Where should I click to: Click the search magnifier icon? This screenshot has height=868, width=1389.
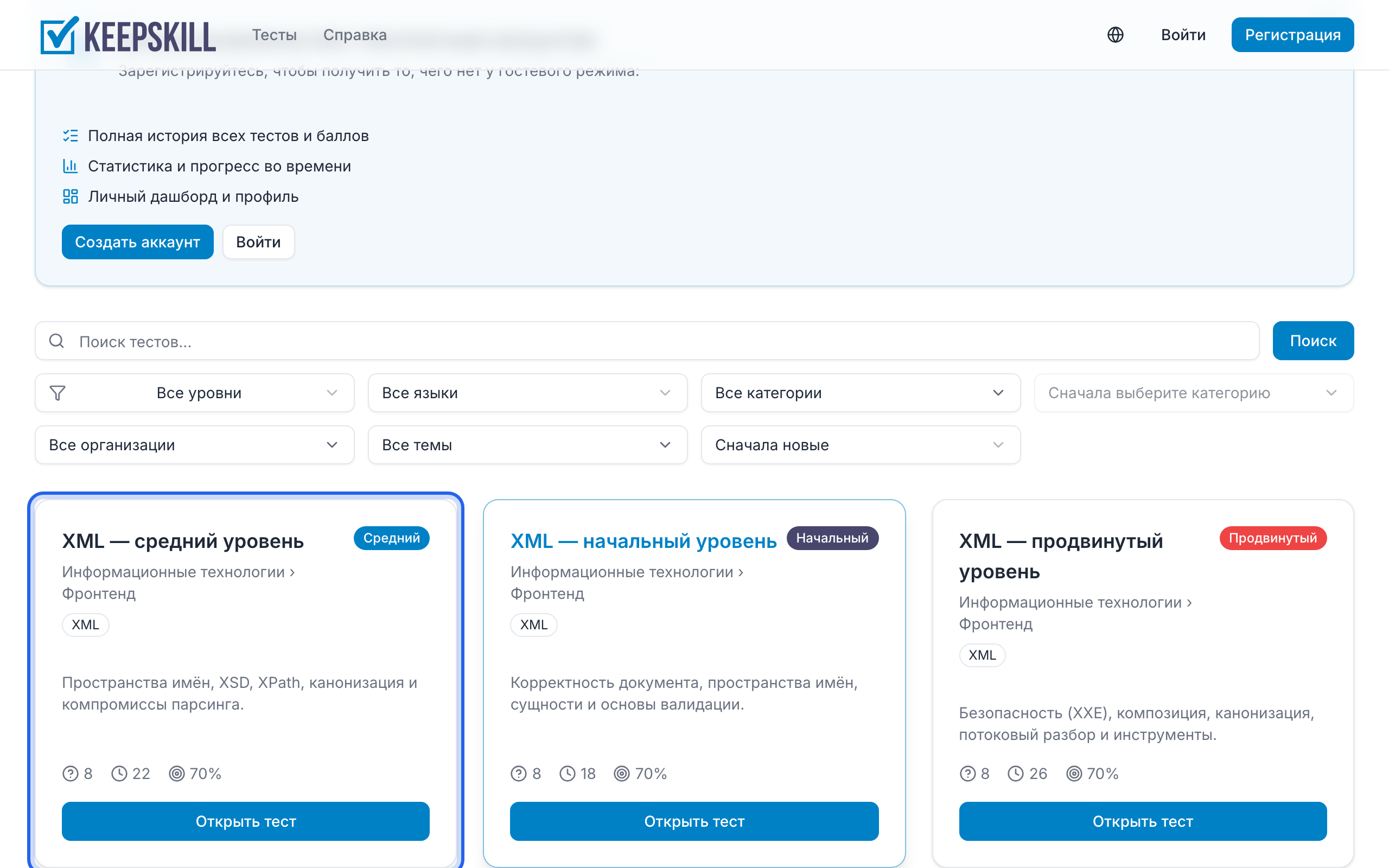(56, 341)
